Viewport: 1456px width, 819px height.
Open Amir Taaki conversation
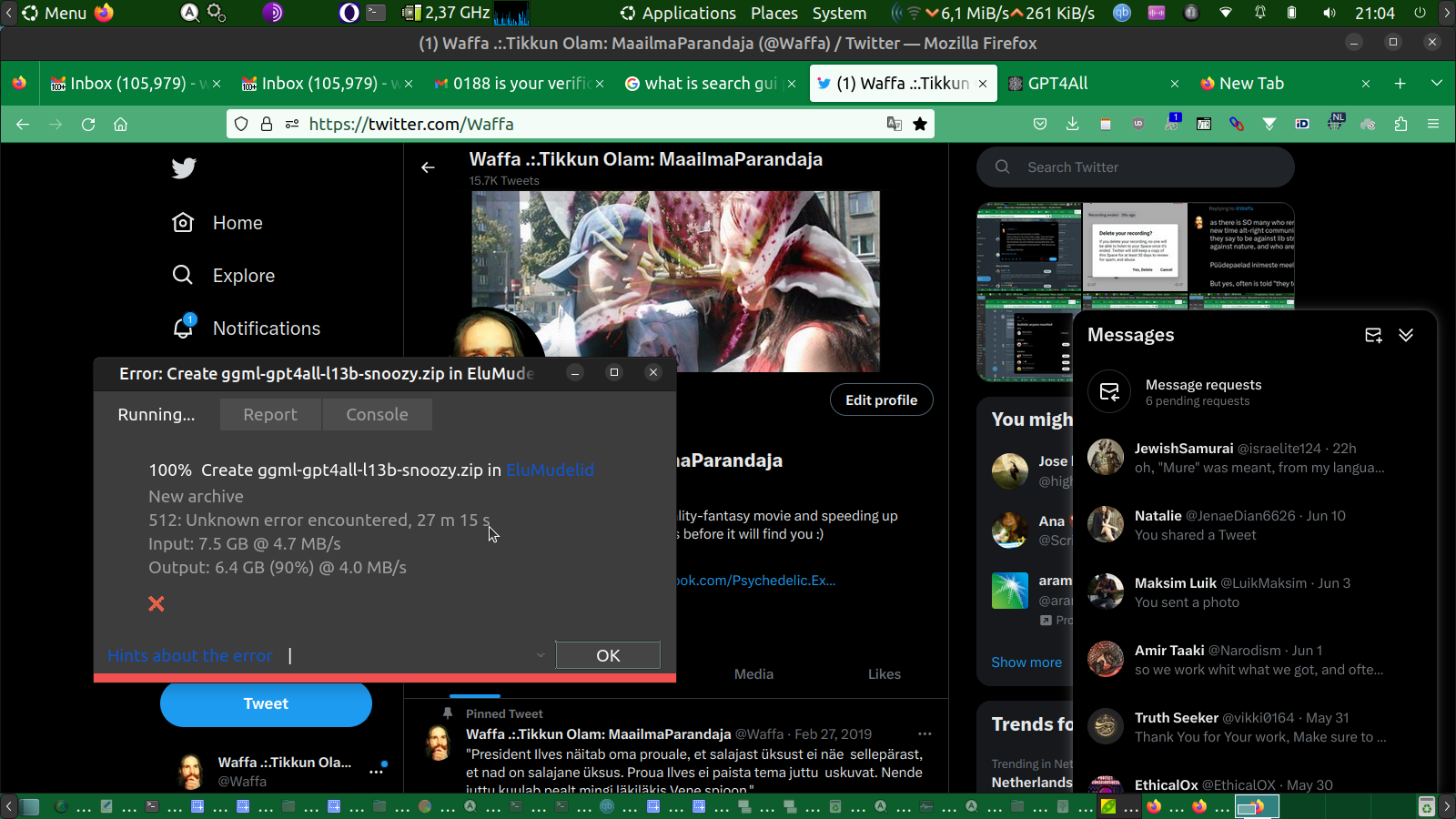1256,660
